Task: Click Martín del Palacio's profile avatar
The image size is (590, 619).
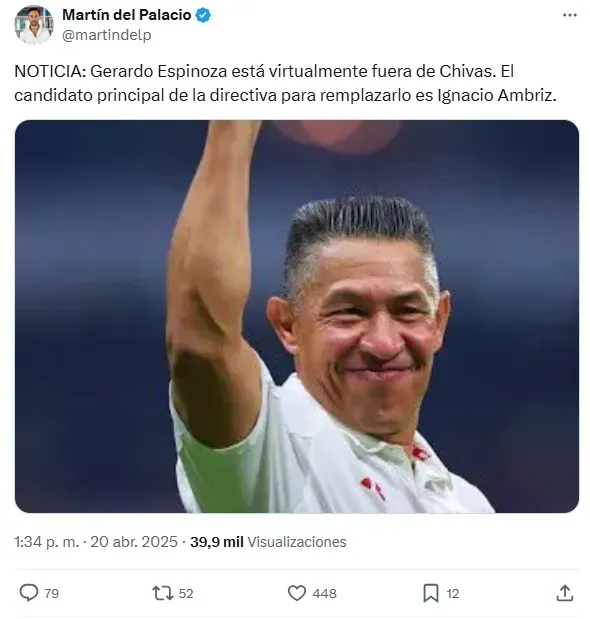Action: coord(34,25)
